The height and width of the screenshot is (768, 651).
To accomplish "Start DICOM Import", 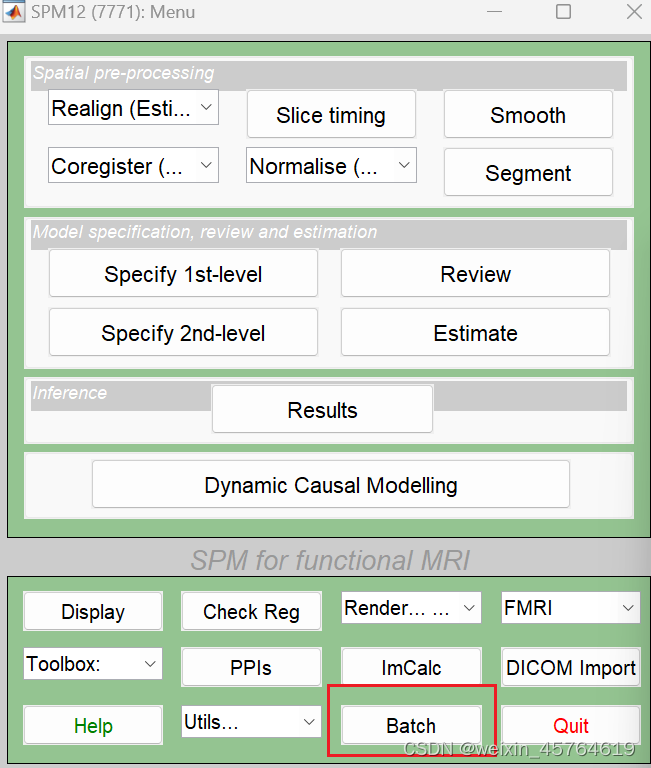I will [571, 667].
